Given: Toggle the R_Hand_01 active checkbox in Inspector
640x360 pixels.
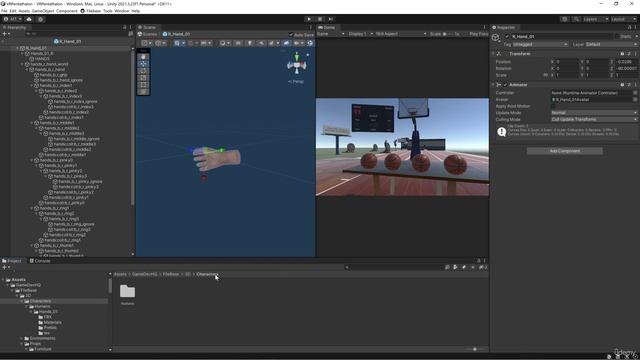Looking at the screenshot, I should click(x=507, y=36).
